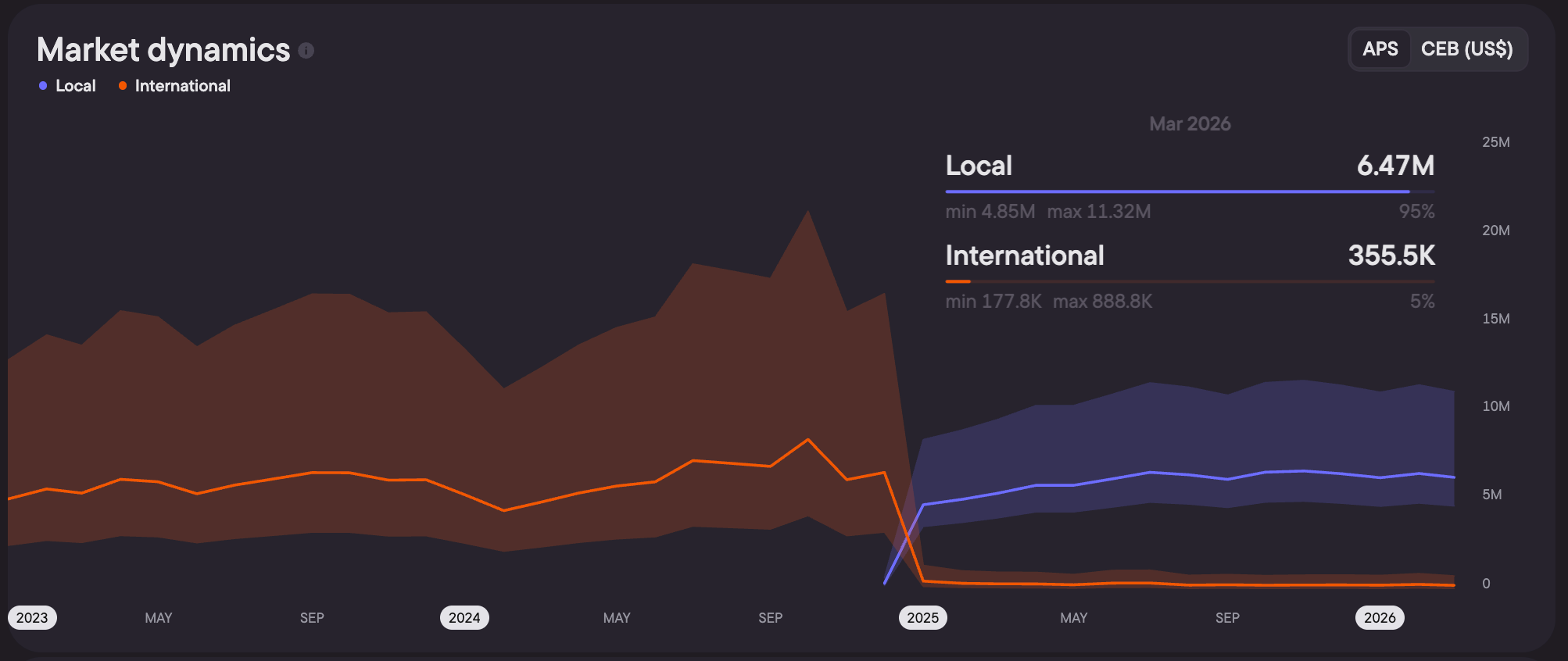Click the Mar 2026 tooltip heading
1568x661 pixels.
(1190, 124)
